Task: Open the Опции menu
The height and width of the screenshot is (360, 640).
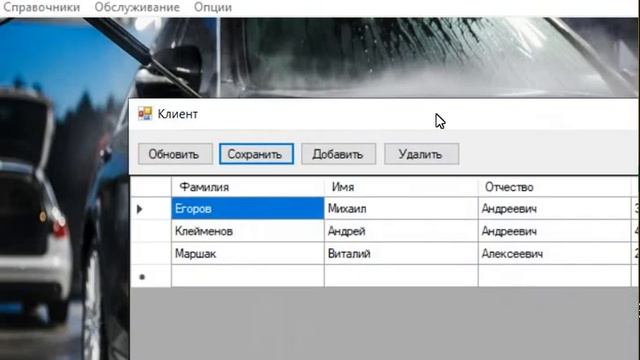Action: (x=213, y=7)
